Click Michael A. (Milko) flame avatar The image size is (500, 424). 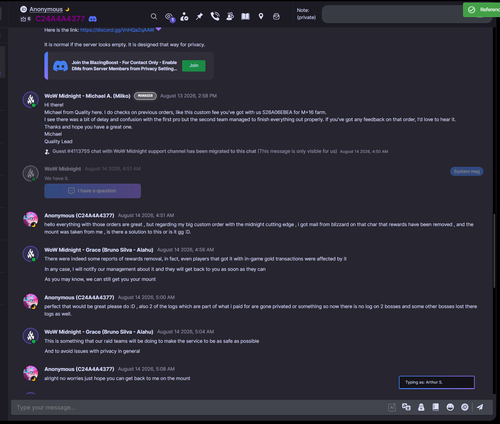31,99
